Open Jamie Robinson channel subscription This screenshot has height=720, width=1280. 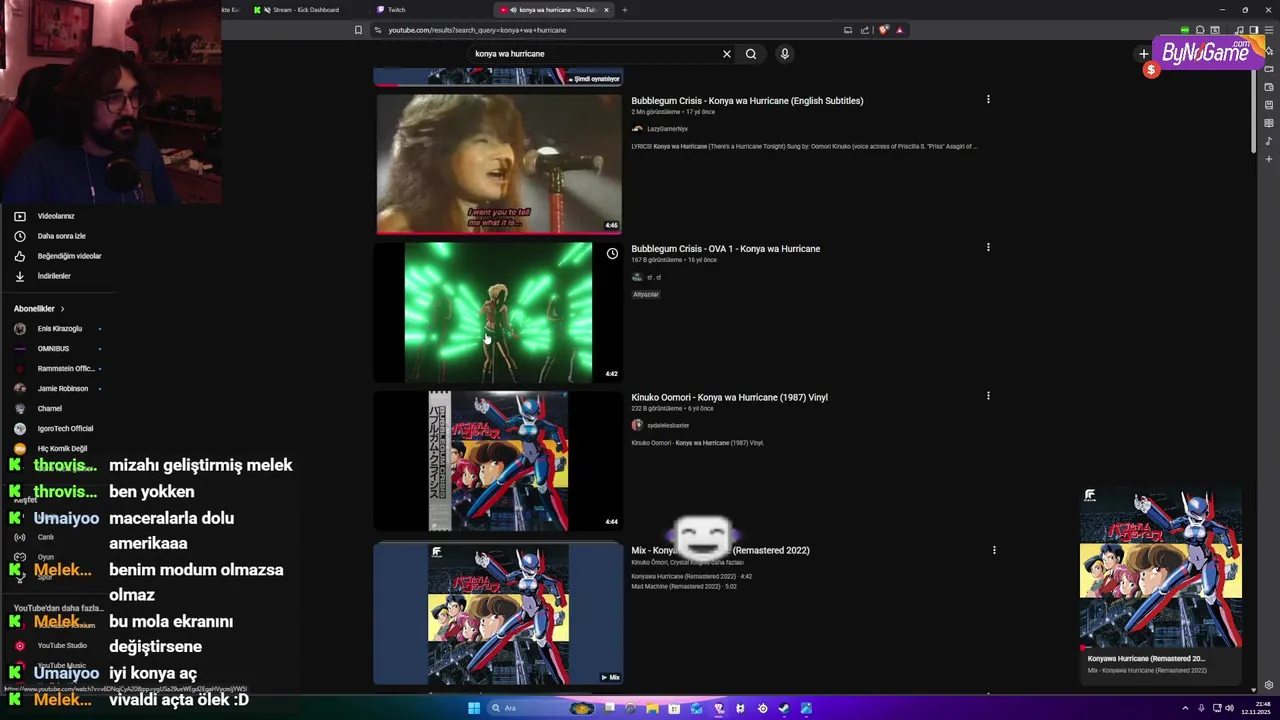(x=62, y=389)
